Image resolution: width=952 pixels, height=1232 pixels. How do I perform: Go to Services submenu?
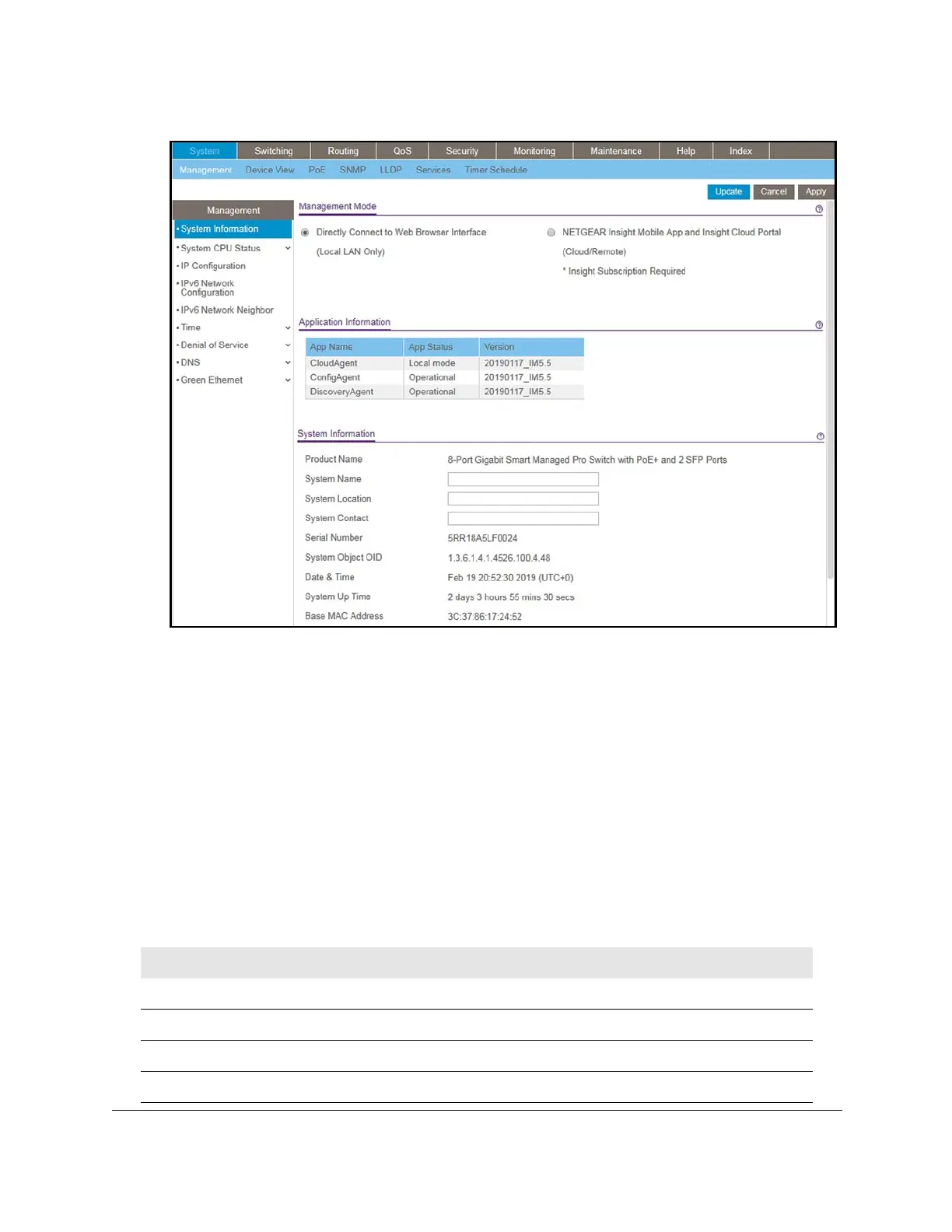pos(433,170)
